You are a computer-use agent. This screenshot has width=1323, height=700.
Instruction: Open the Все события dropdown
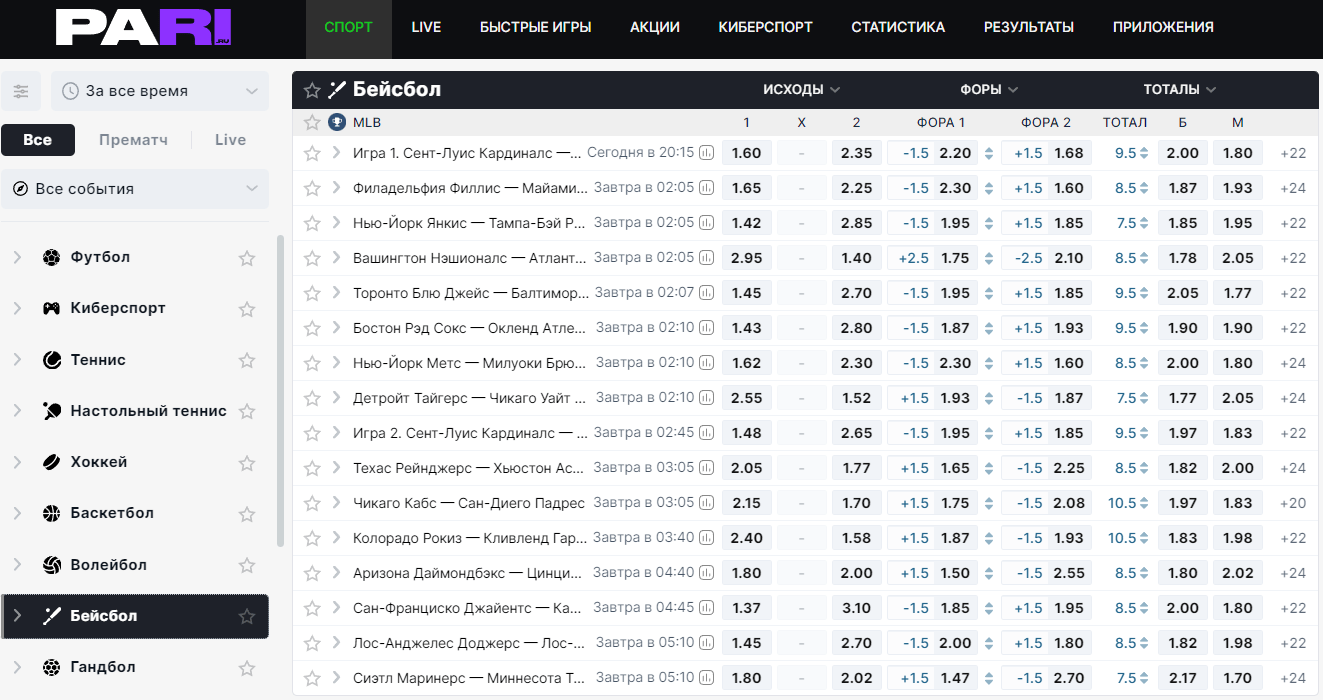(x=135, y=189)
